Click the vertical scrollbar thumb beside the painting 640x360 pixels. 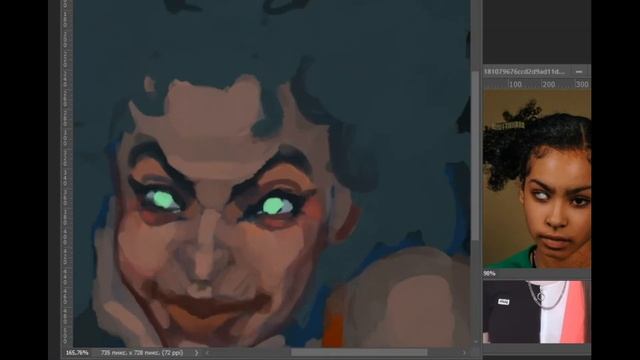point(476,156)
